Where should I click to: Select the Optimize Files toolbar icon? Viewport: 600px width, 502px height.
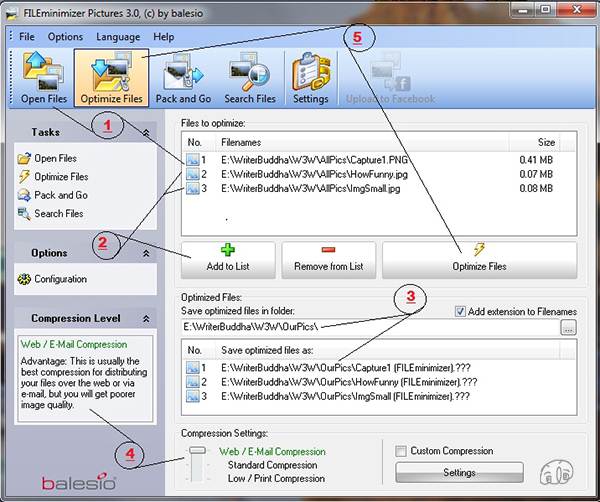(111, 78)
